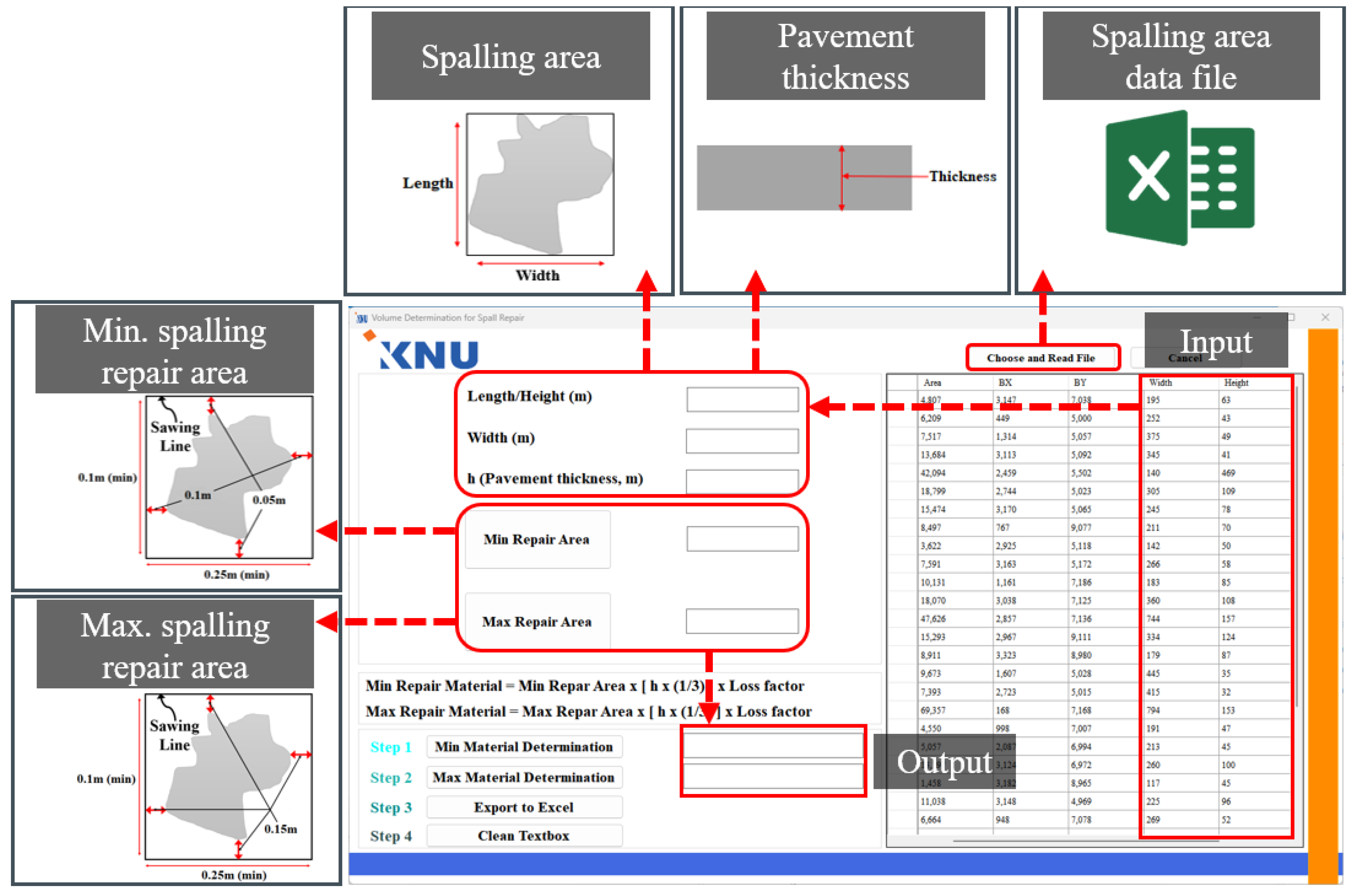The image size is (1352, 896).
Task: Click the Choose and Read File button
Action: click(1042, 358)
